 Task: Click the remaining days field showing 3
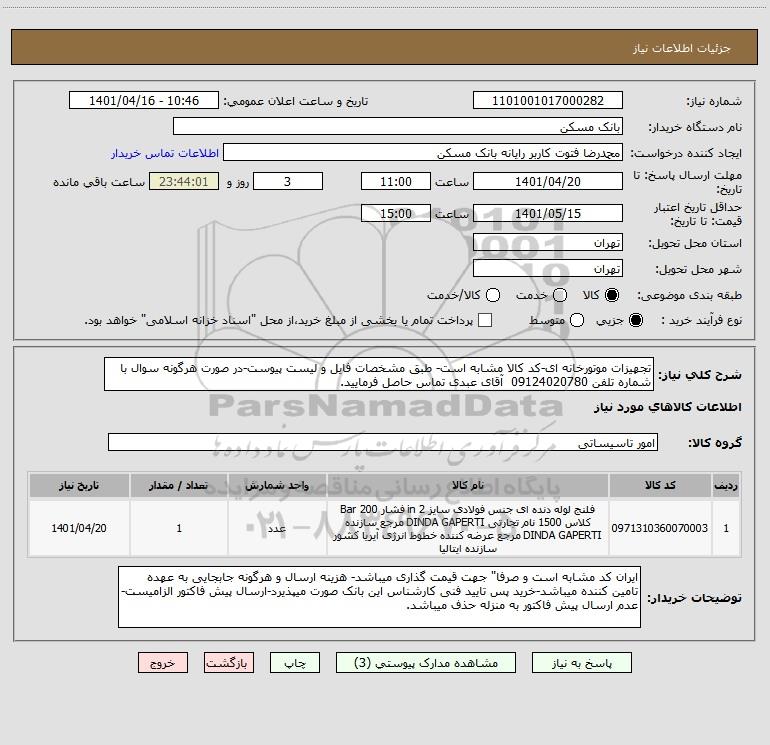click(x=288, y=181)
